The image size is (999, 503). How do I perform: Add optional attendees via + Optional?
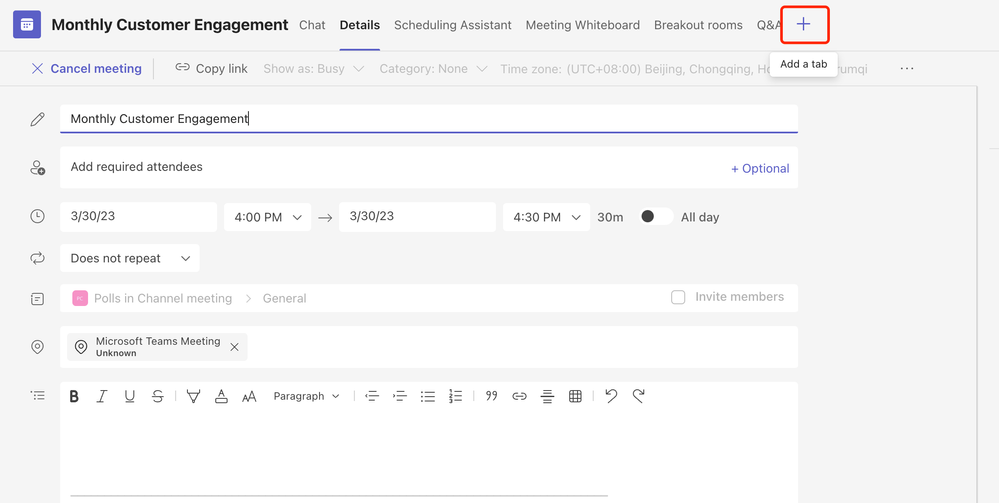point(759,168)
